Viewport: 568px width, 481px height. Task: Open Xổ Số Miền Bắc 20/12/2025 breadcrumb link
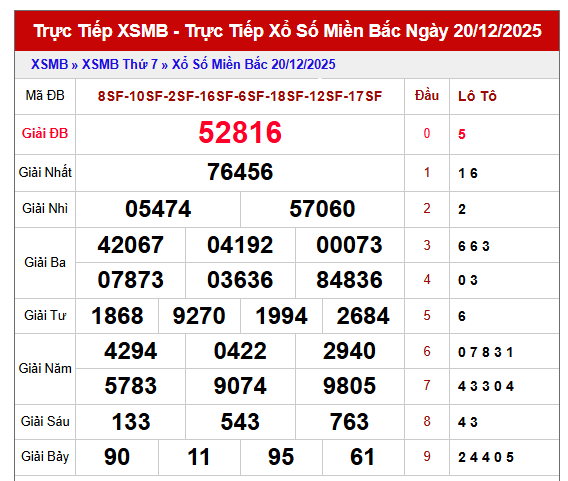pyautogui.click(x=253, y=64)
